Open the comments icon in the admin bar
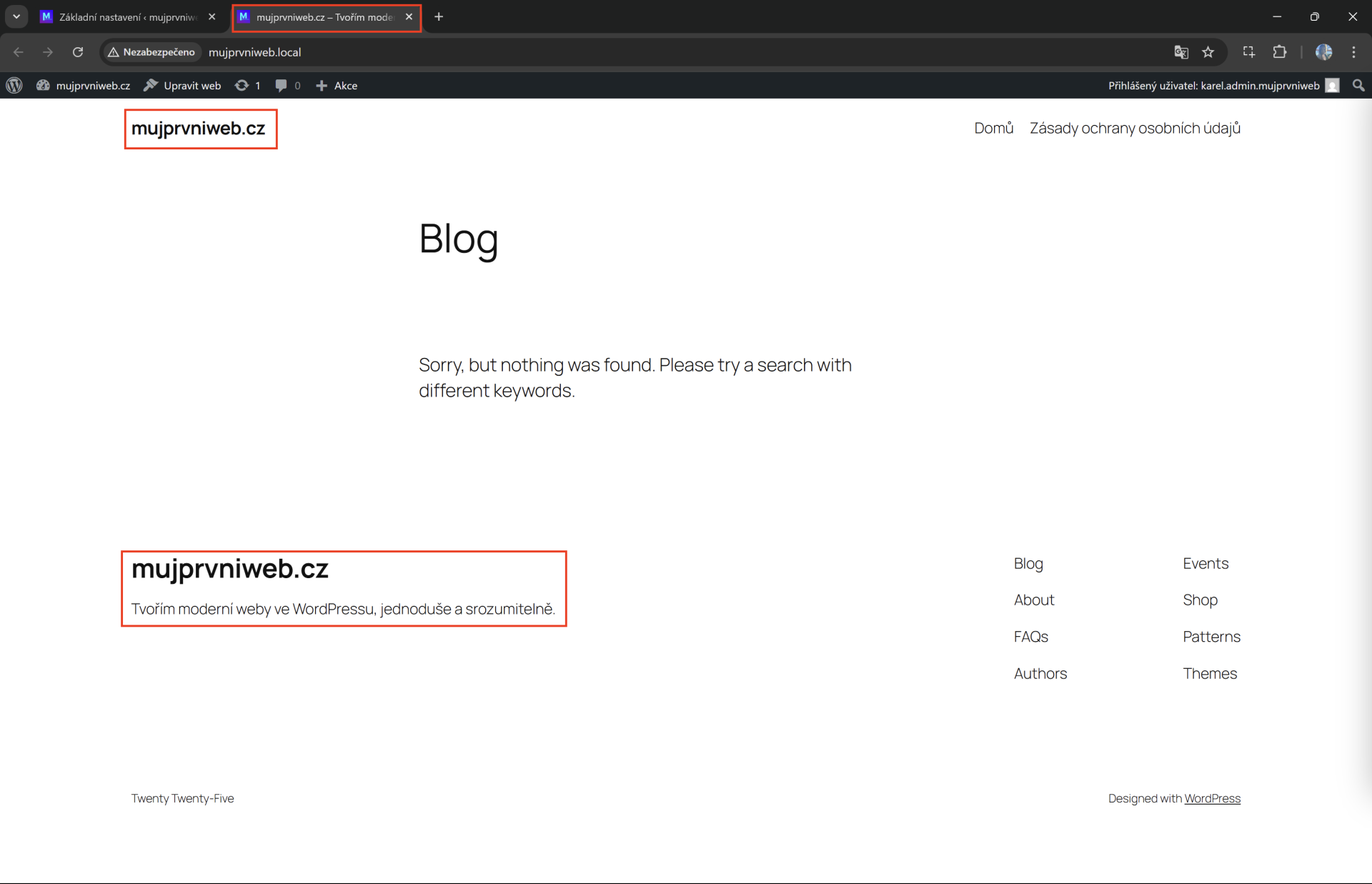The image size is (1372, 884). [x=282, y=85]
